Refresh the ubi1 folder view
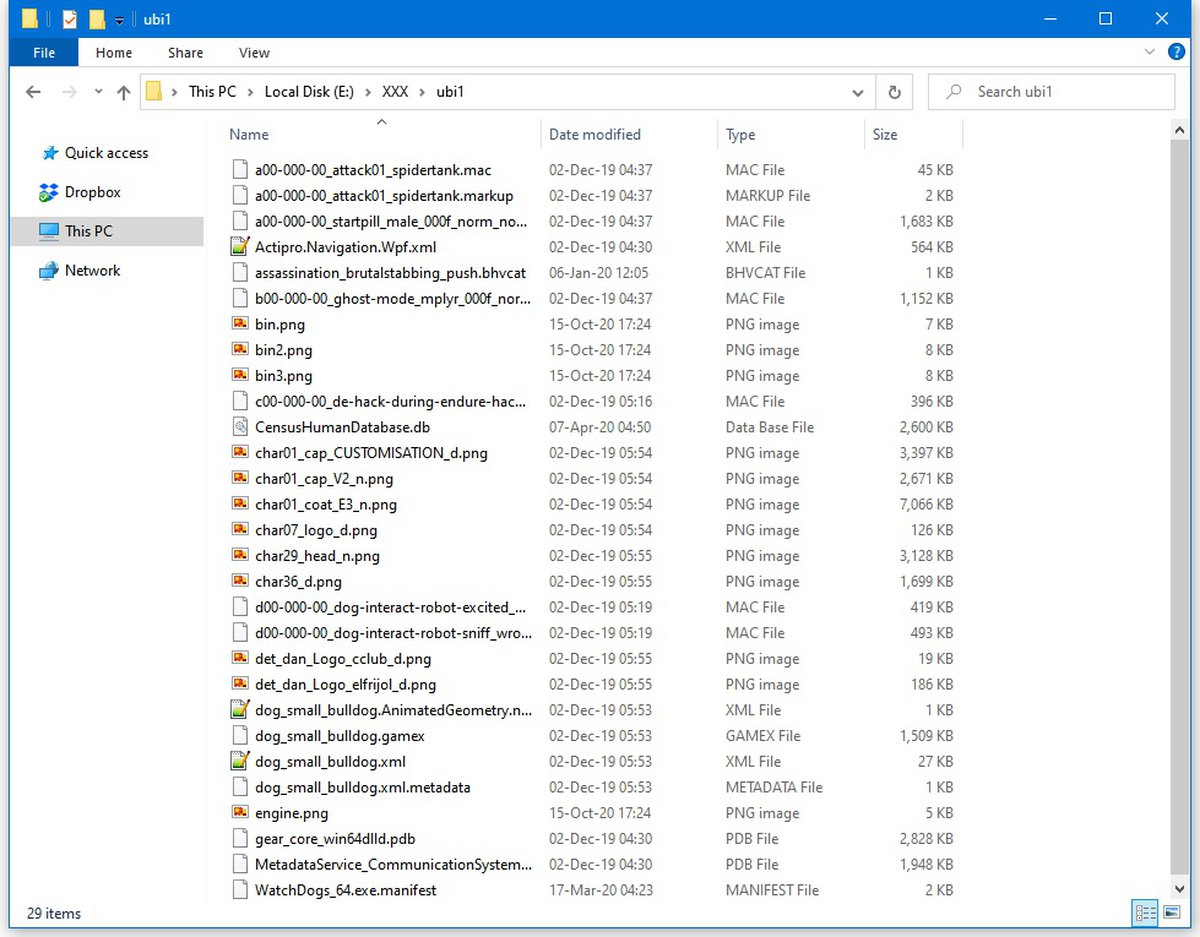The height and width of the screenshot is (937, 1200). click(894, 92)
